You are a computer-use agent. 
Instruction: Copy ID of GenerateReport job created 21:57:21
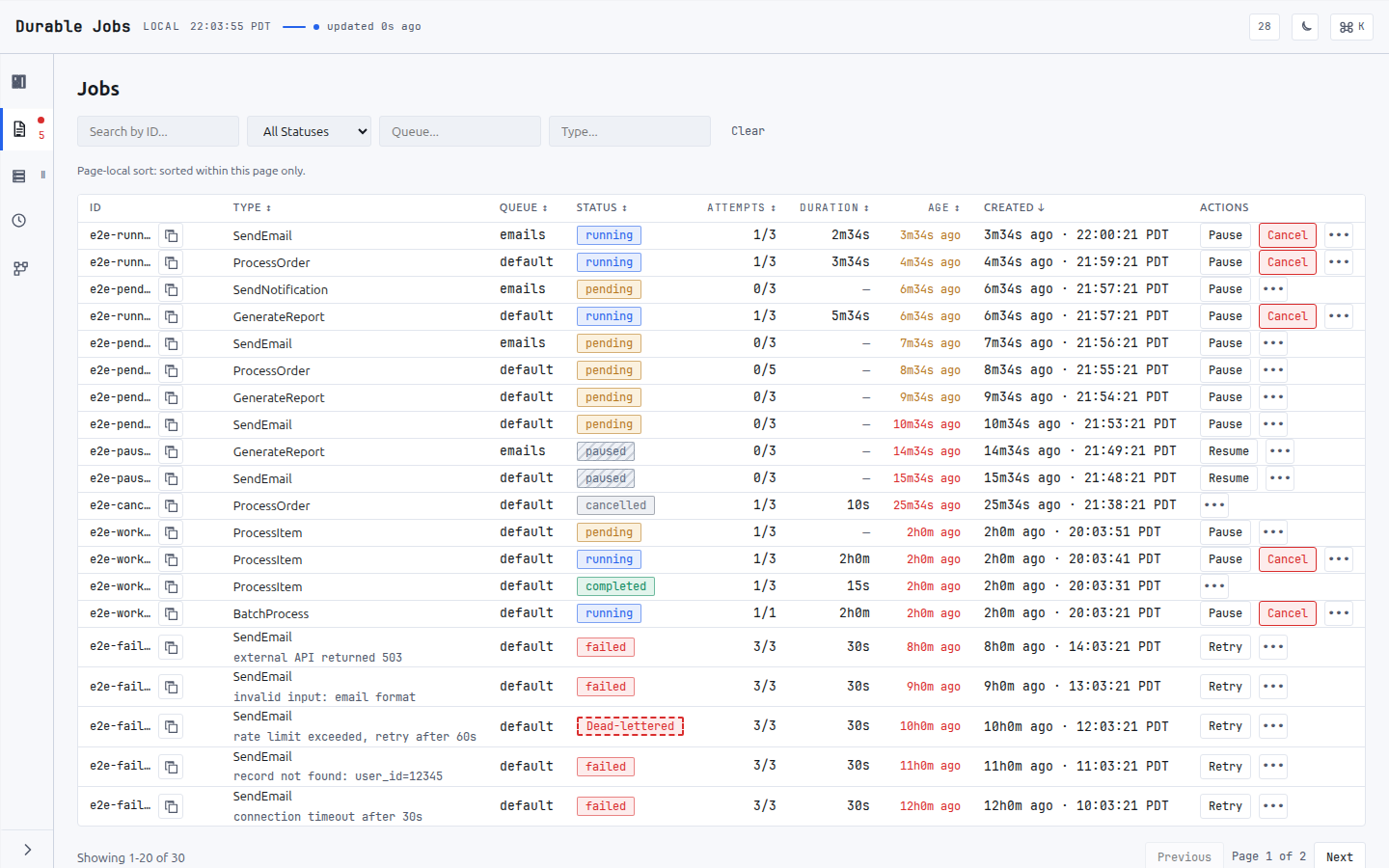click(x=171, y=316)
